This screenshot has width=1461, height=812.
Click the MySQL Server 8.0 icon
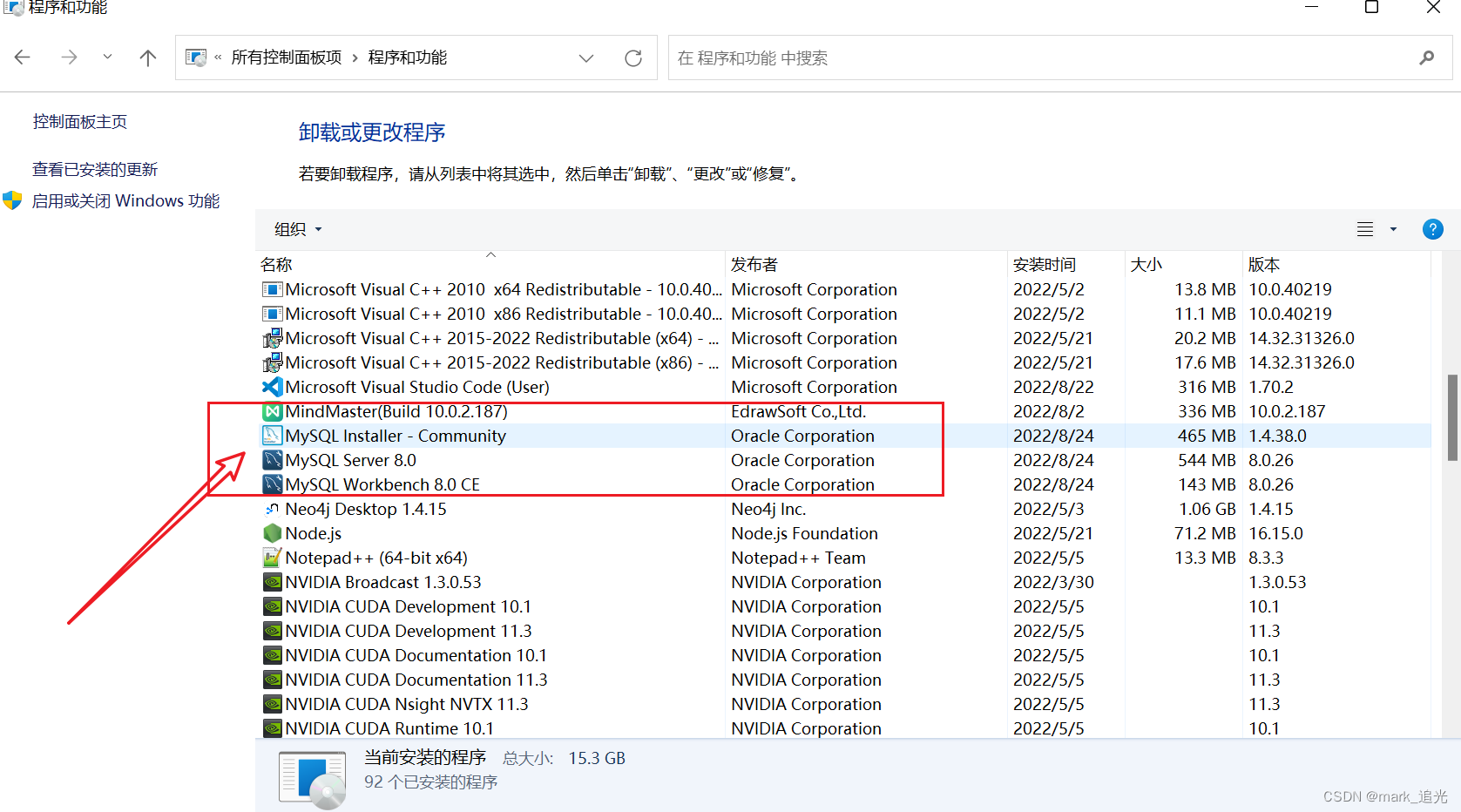[x=273, y=460]
